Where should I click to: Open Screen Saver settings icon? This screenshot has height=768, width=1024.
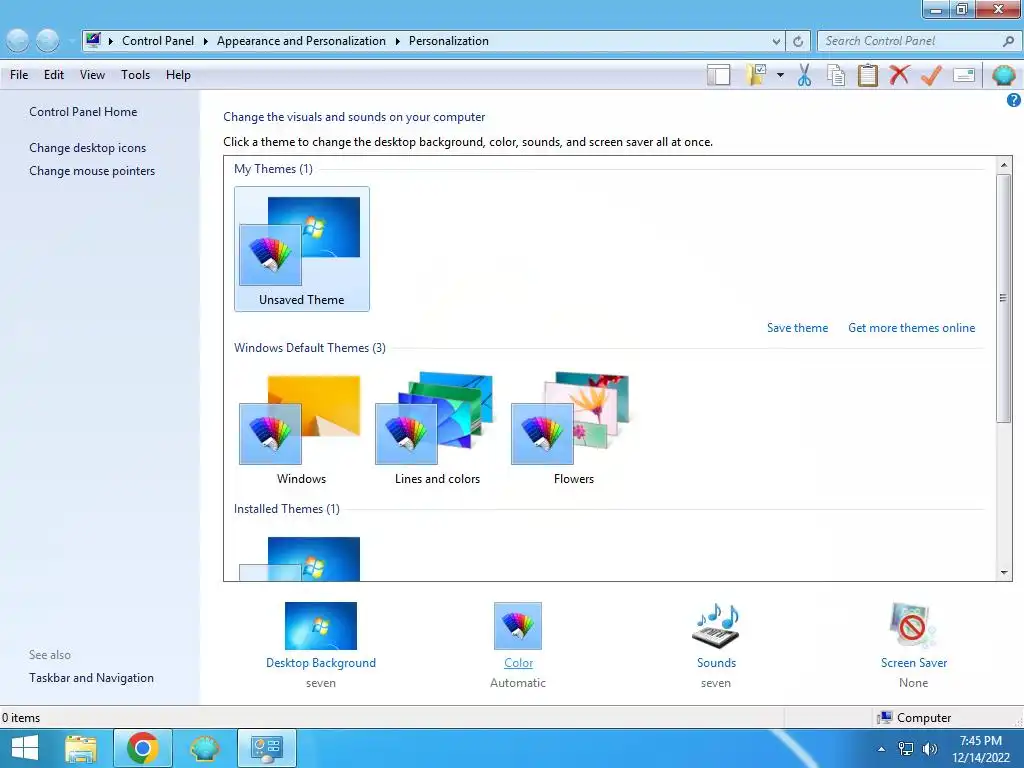(x=913, y=626)
